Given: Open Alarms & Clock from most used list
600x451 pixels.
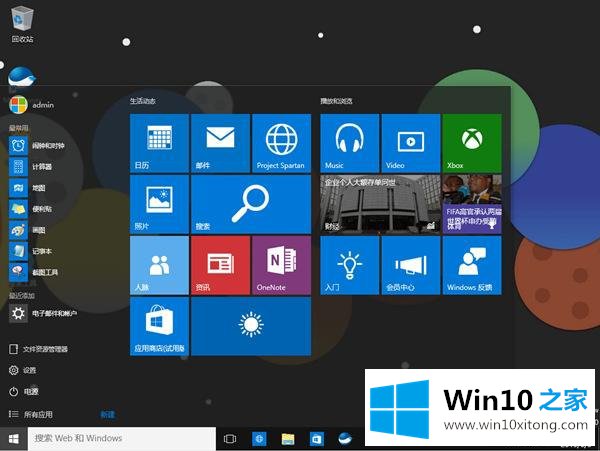Looking at the screenshot, I should (x=37, y=146).
